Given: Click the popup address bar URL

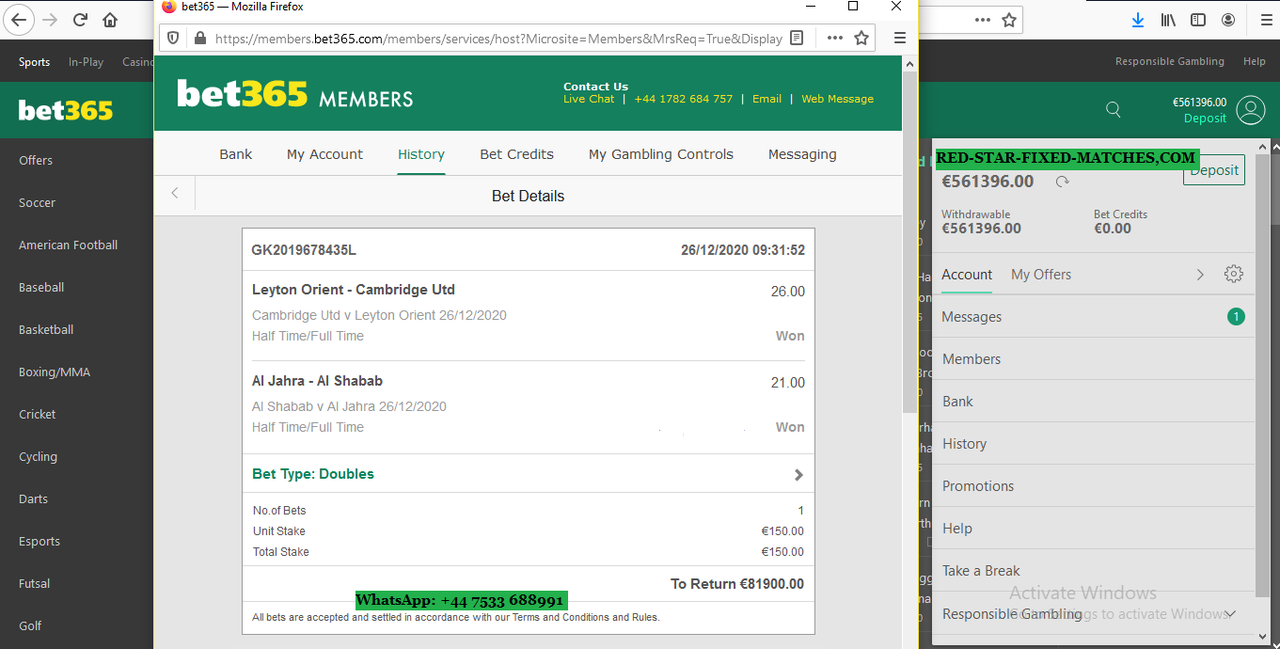Looking at the screenshot, I should tap(498, 39).
